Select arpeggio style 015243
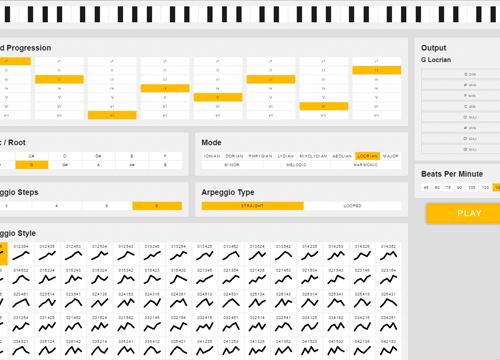 74,277
